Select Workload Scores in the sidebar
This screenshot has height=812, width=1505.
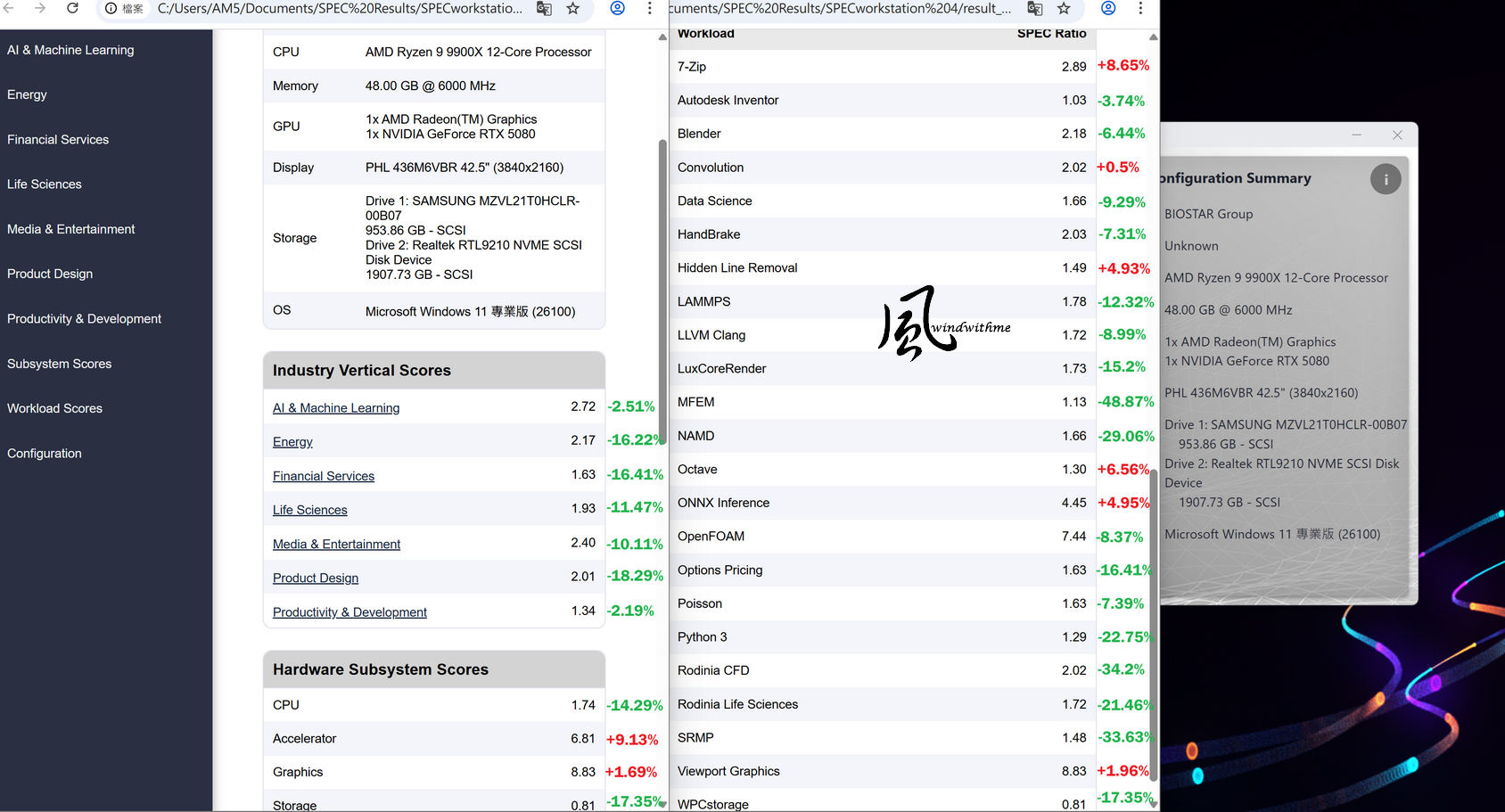coord(54,408)
